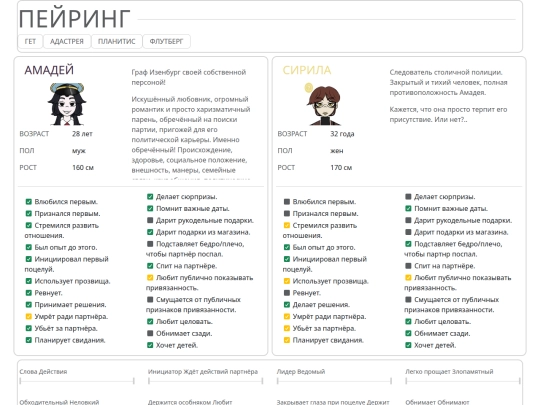Toggle Amadey's 'Дарит рукодельные подарки' checkbox
This screenshot has width=540, height=405.
pyautogui.click(x=150, y=220)
